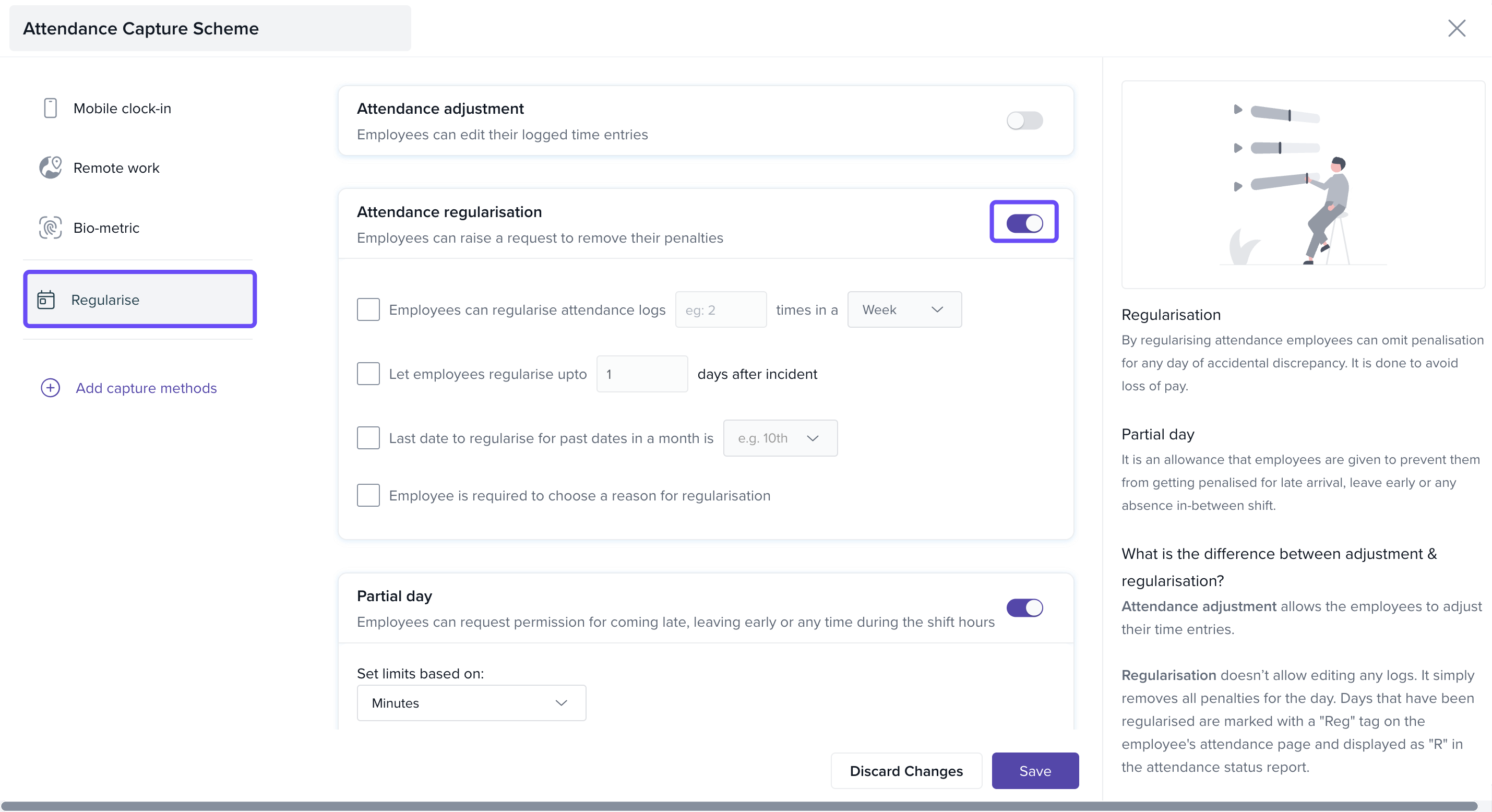This screenshot has height=812, width=1492.
Task: Check 'Employees can regularise attendance logs' box
Action: click(x=368, y=310)
